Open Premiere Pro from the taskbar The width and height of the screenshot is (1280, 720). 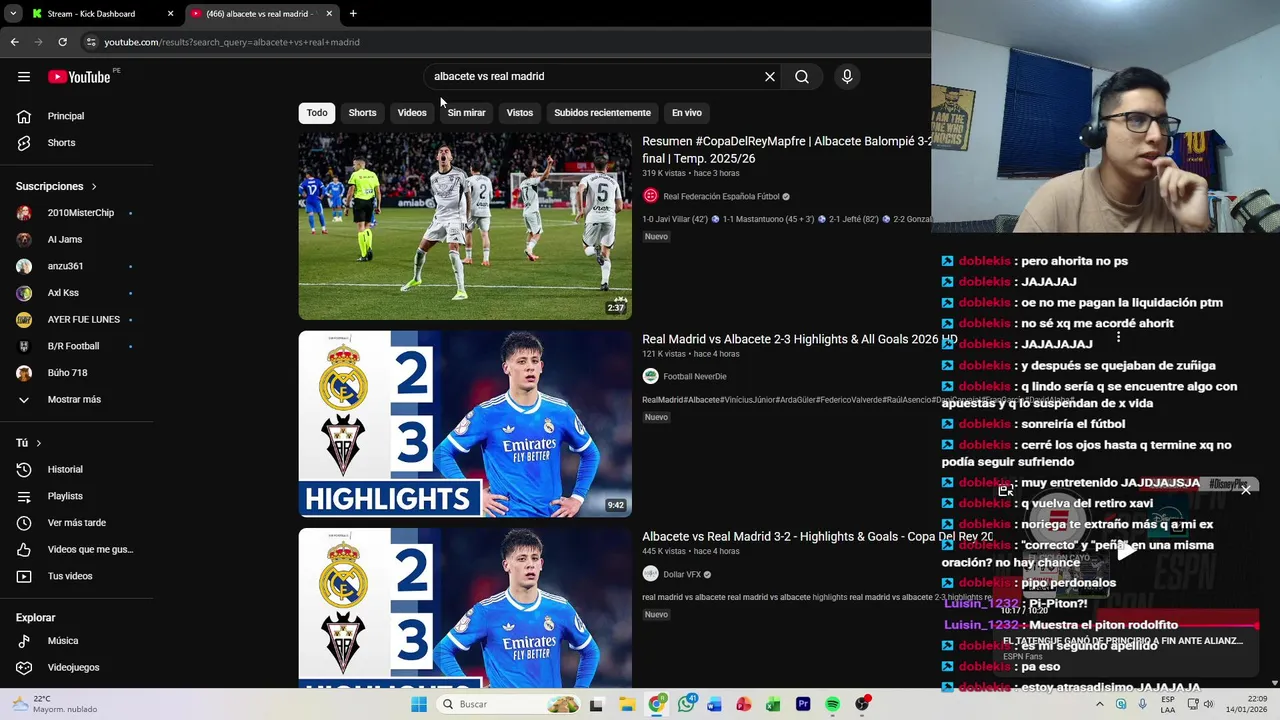[803, 704]
